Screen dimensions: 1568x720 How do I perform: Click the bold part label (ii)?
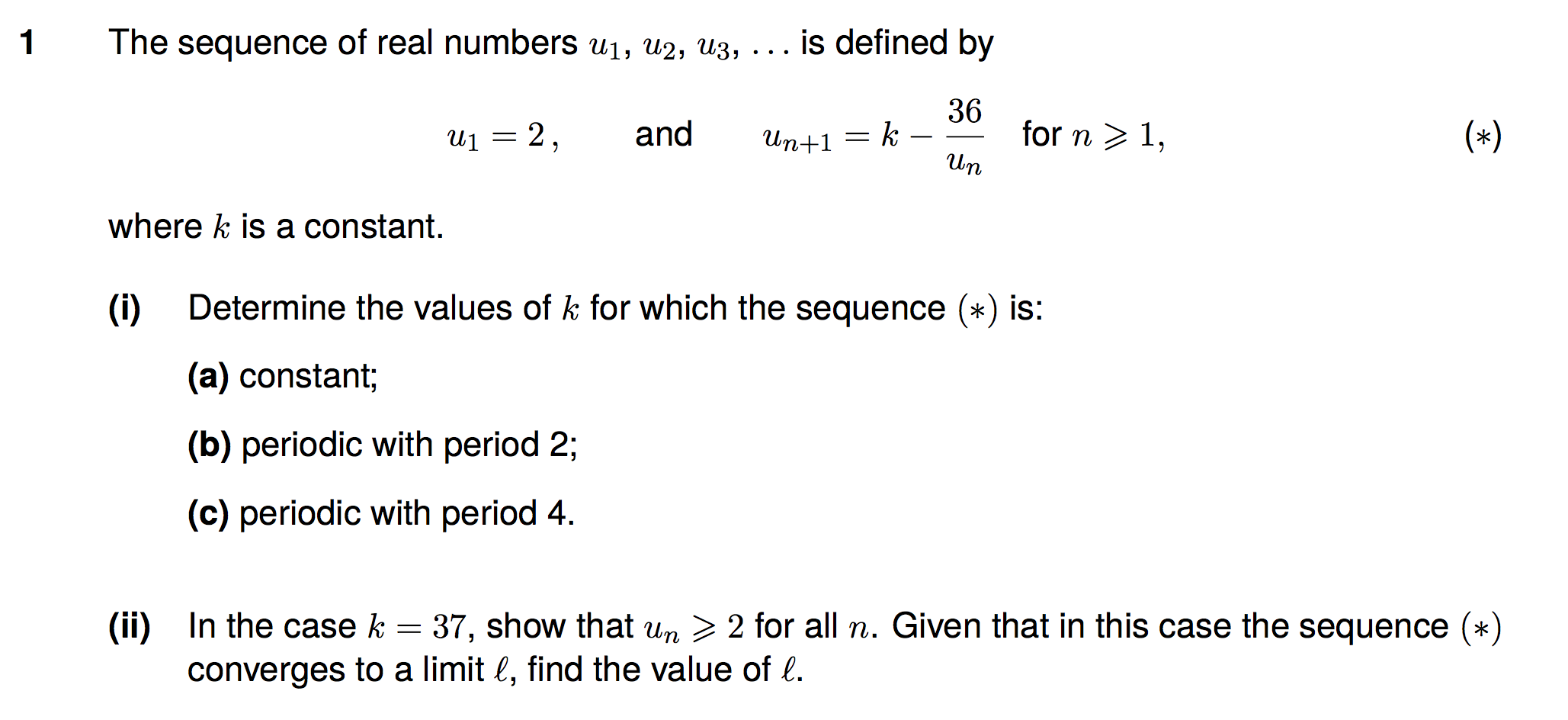coord(130,626)
